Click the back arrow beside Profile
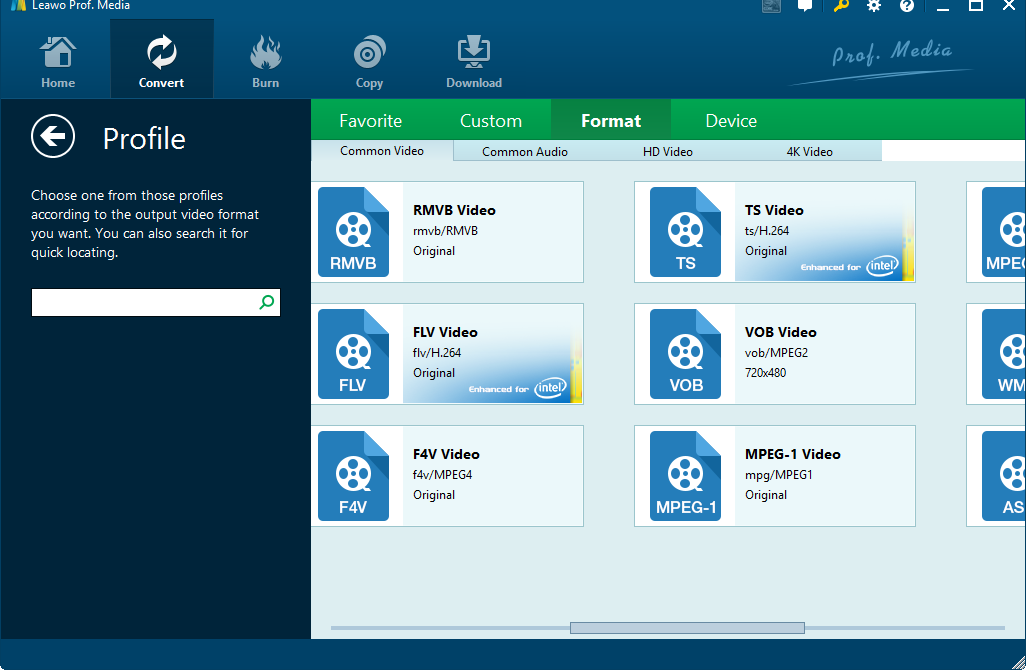Image resolution: width=1026 pixels, height=670 pixels. click(x=53, y=136)
